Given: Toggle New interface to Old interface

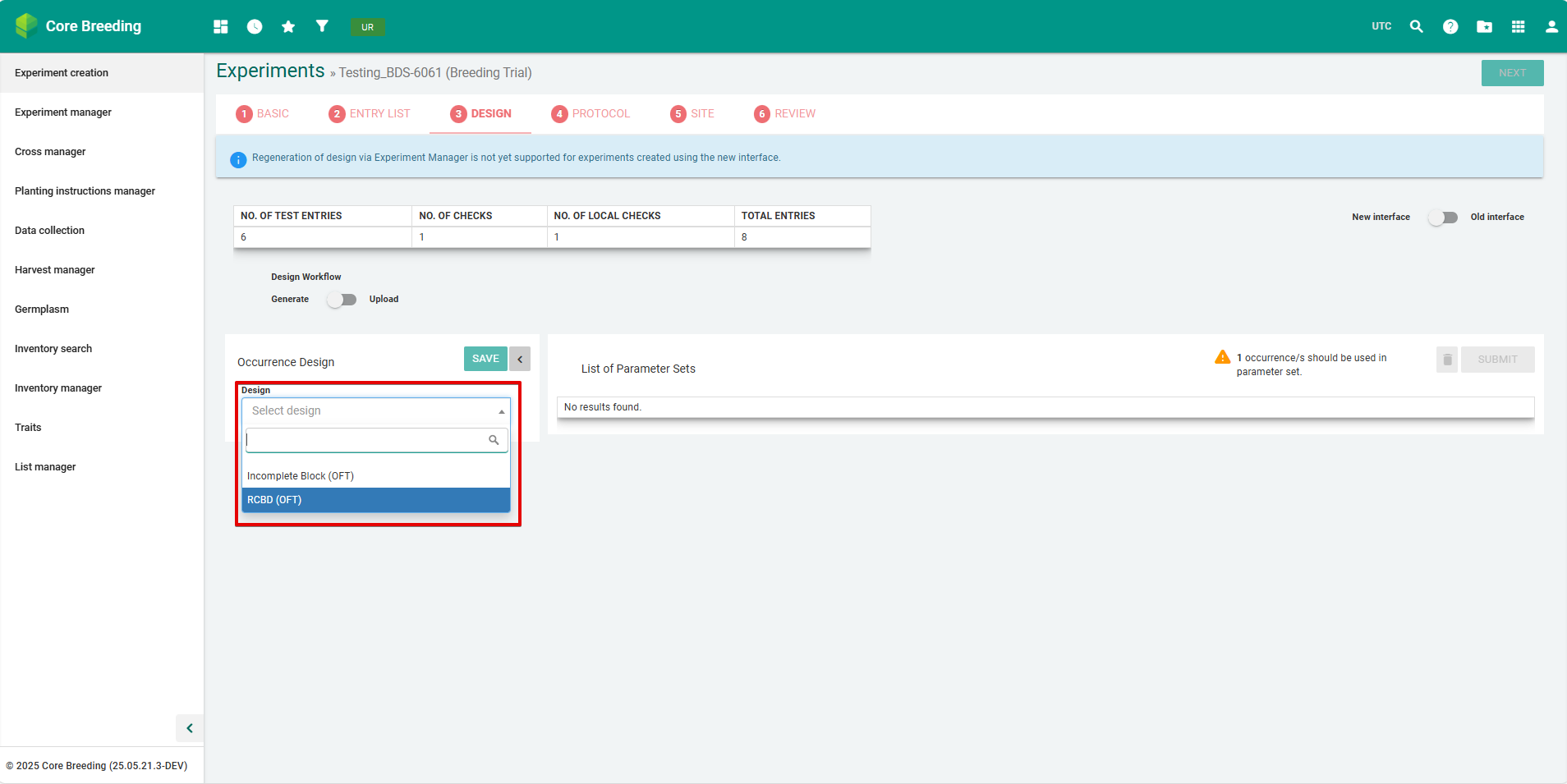Looking at the screenshot, I should pos(1442,218).
